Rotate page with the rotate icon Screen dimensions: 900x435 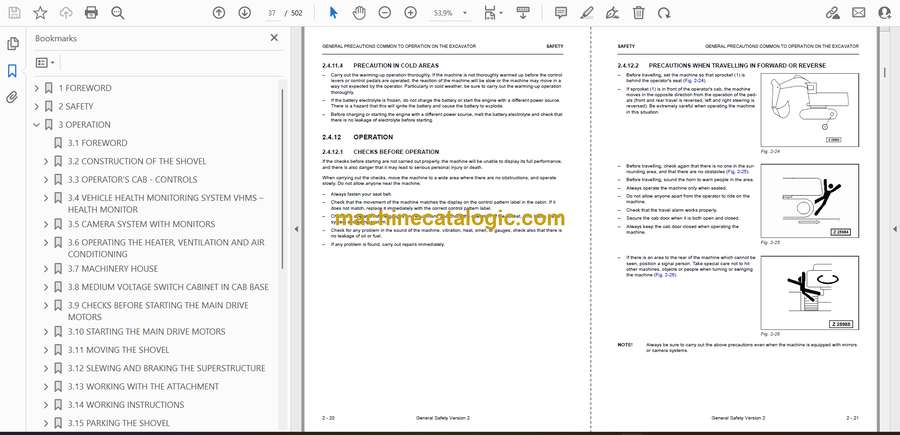pyautogui.click(x=664, y=13)
